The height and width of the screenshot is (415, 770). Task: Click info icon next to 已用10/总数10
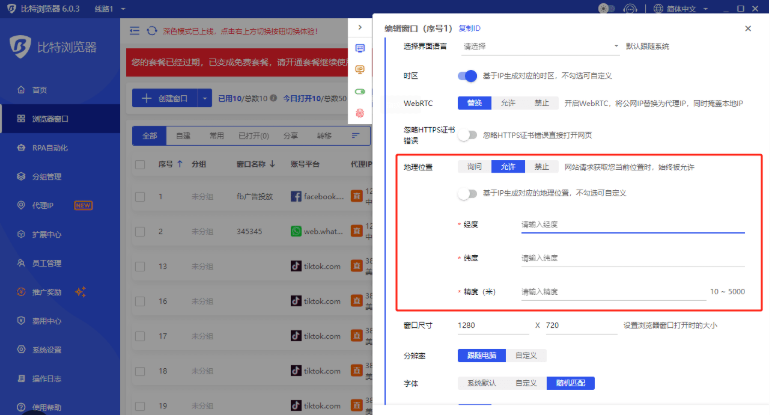pyautogui.click(x=274, y=98)
